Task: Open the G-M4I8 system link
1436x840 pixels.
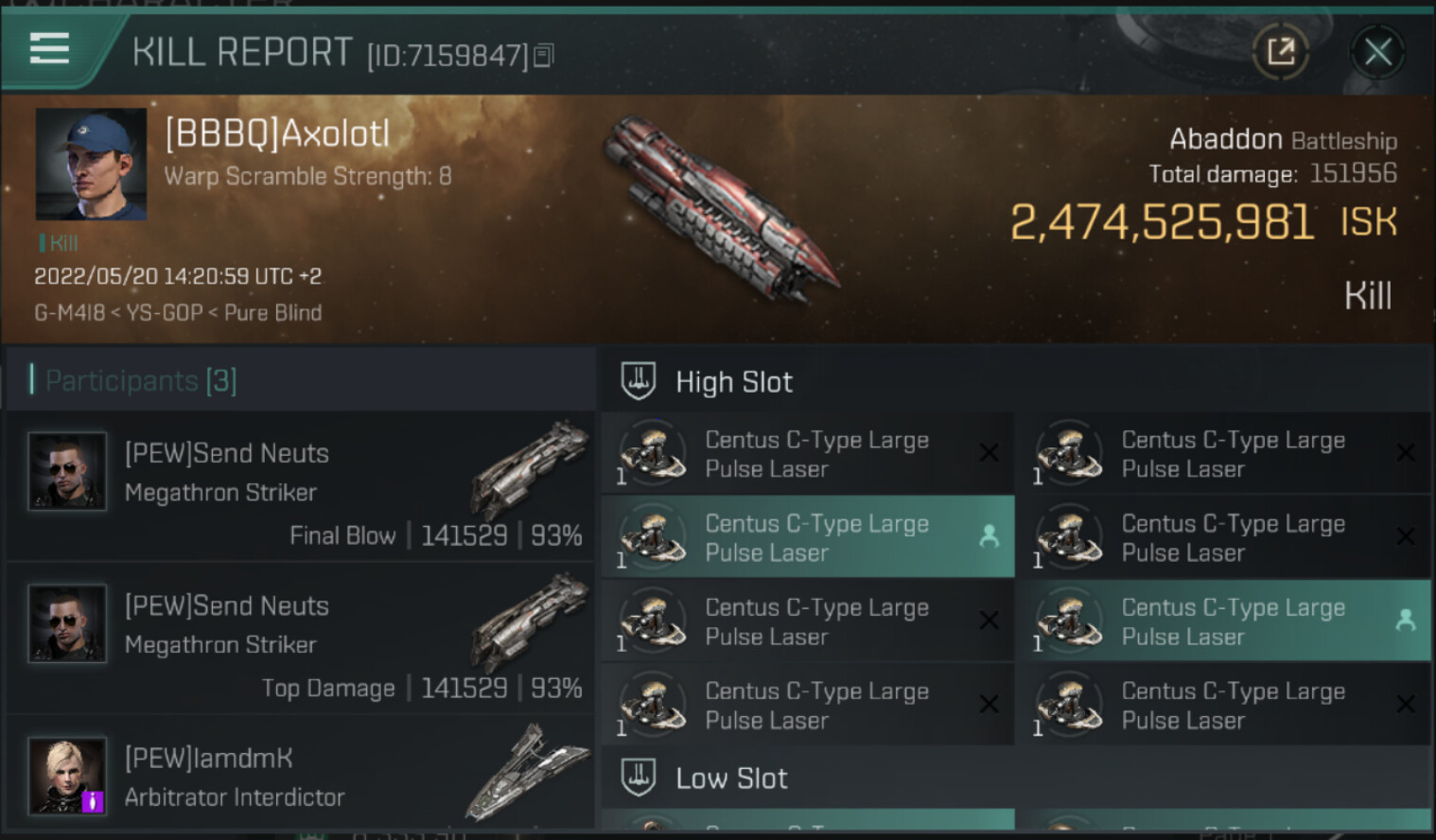Action: pos(69,312)
